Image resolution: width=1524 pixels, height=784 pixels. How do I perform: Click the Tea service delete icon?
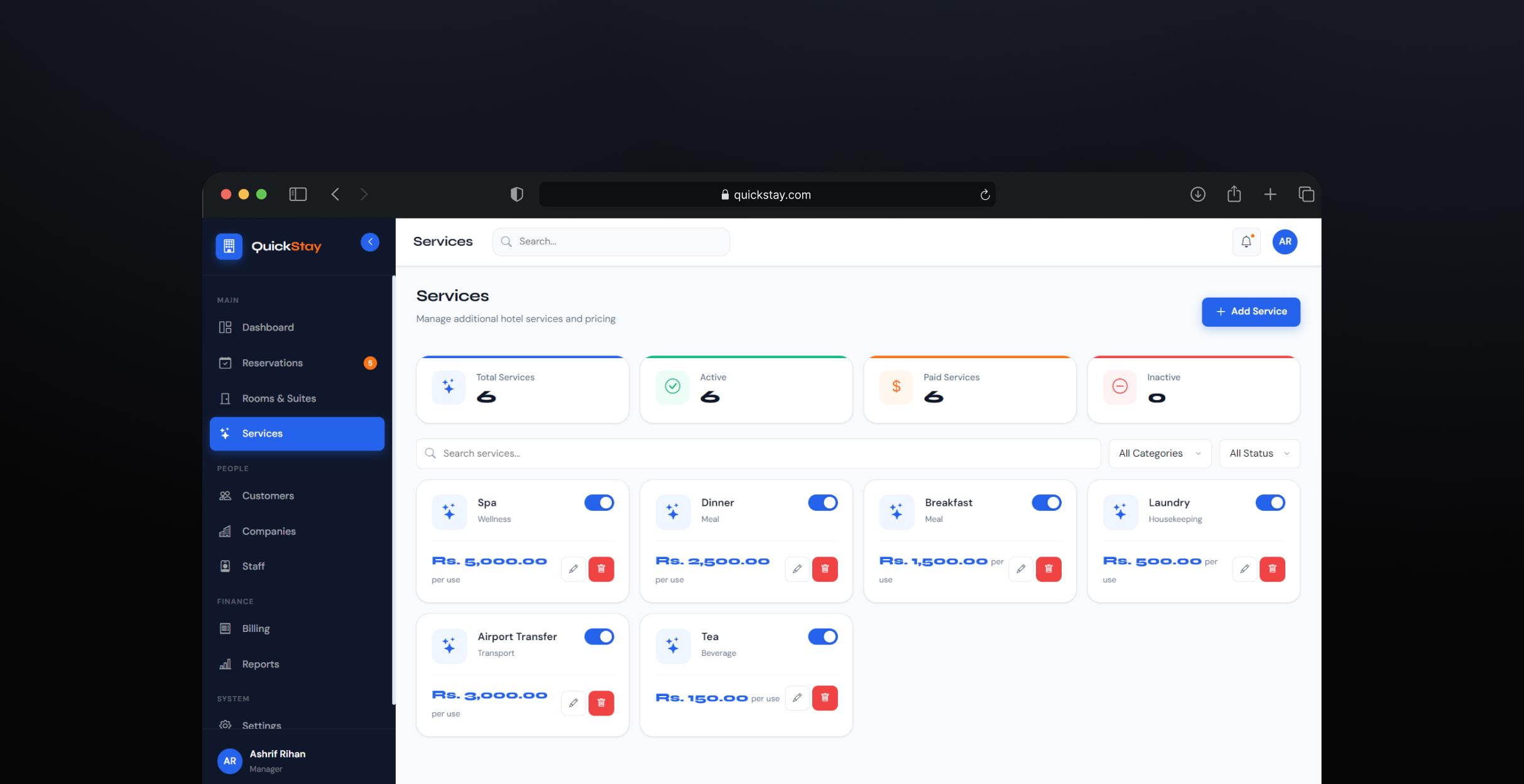pyautogui.click(x=825, y=698)
